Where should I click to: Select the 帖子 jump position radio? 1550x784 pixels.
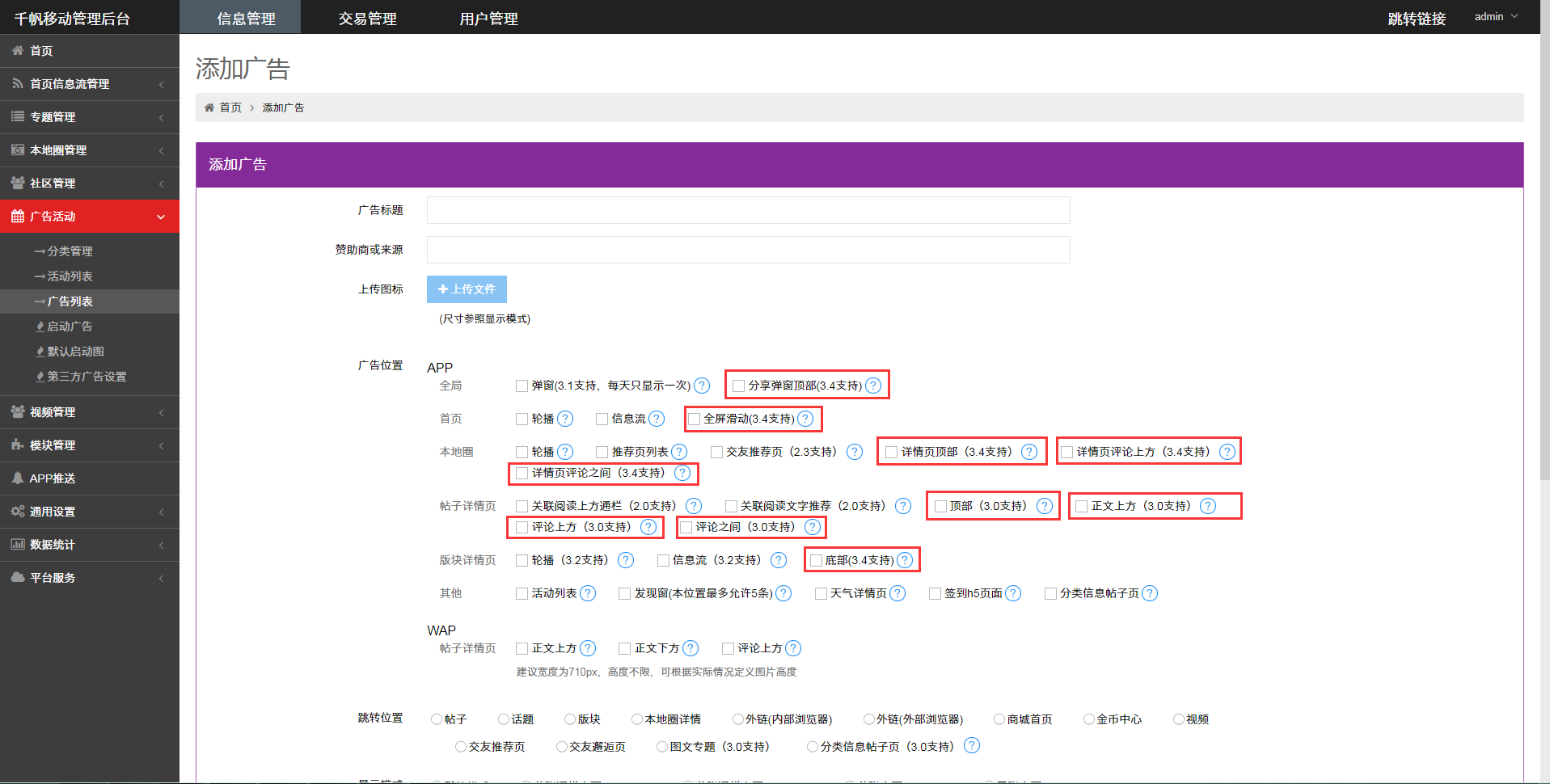[437, 719]
